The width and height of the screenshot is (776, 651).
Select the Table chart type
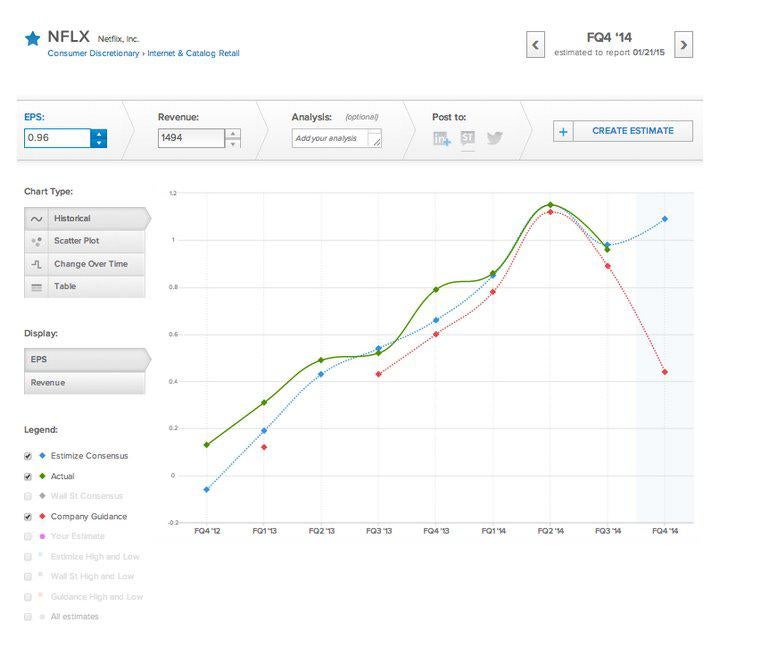(85, 287)
